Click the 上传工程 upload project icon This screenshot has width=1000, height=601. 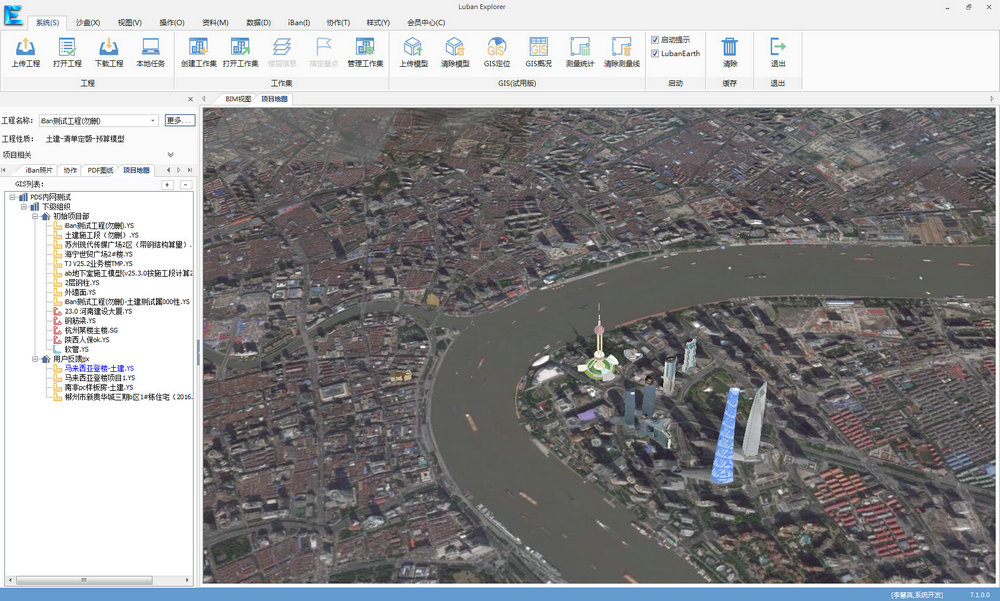(x=26, y=47)
